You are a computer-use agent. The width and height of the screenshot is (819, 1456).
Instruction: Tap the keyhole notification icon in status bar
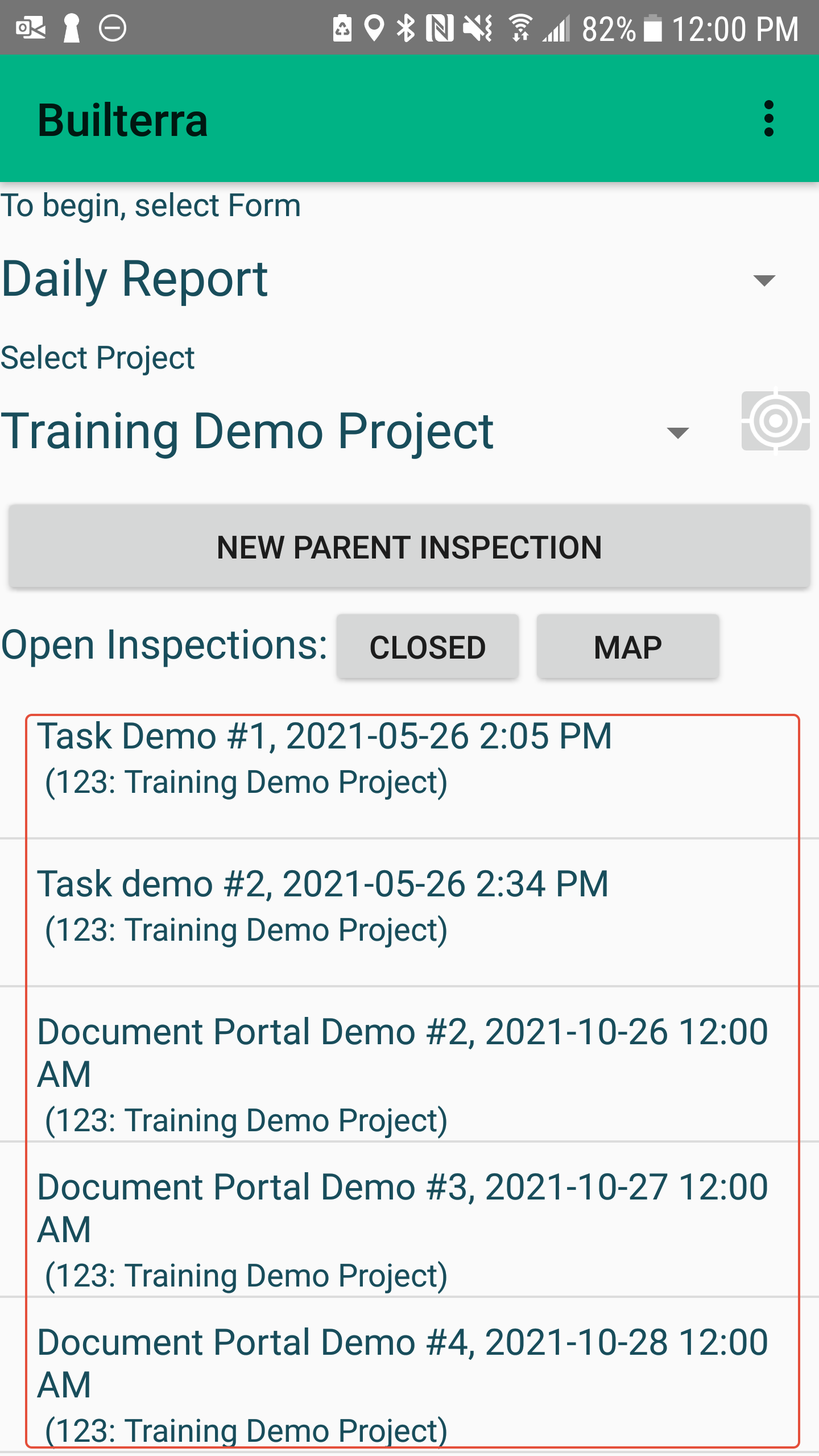(x=72, y=28)
